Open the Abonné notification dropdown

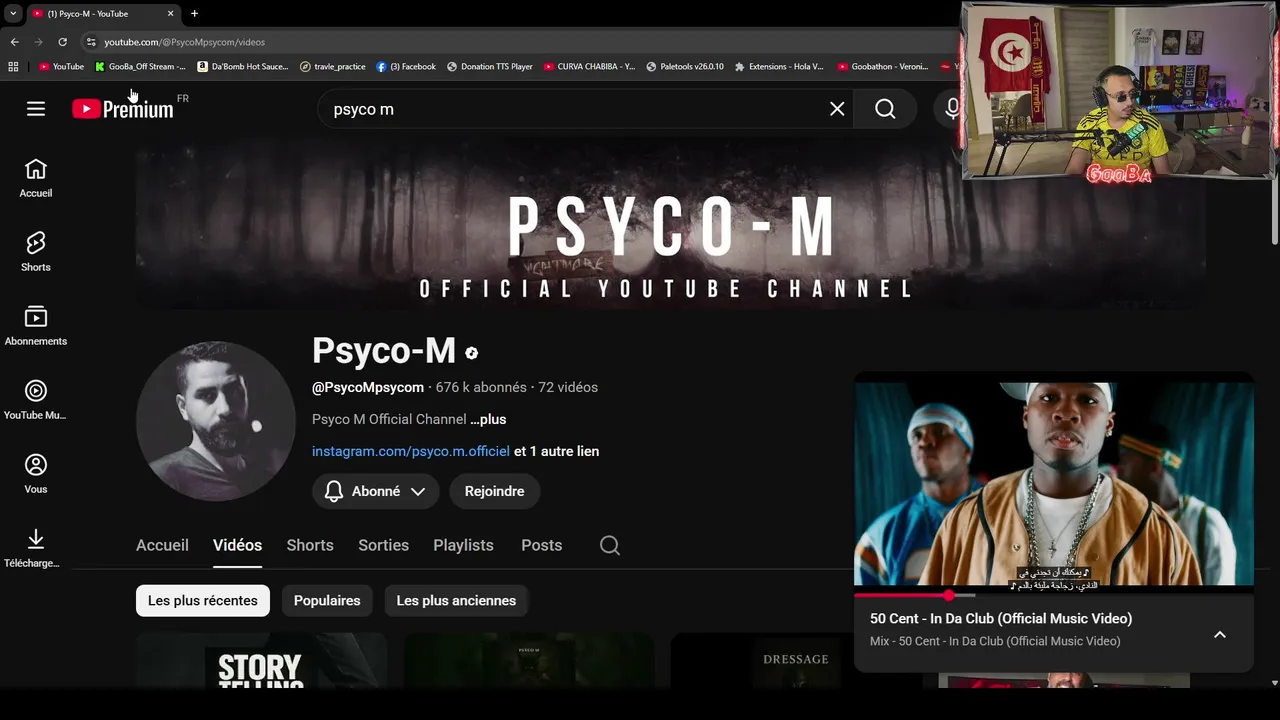pos(375,491)
